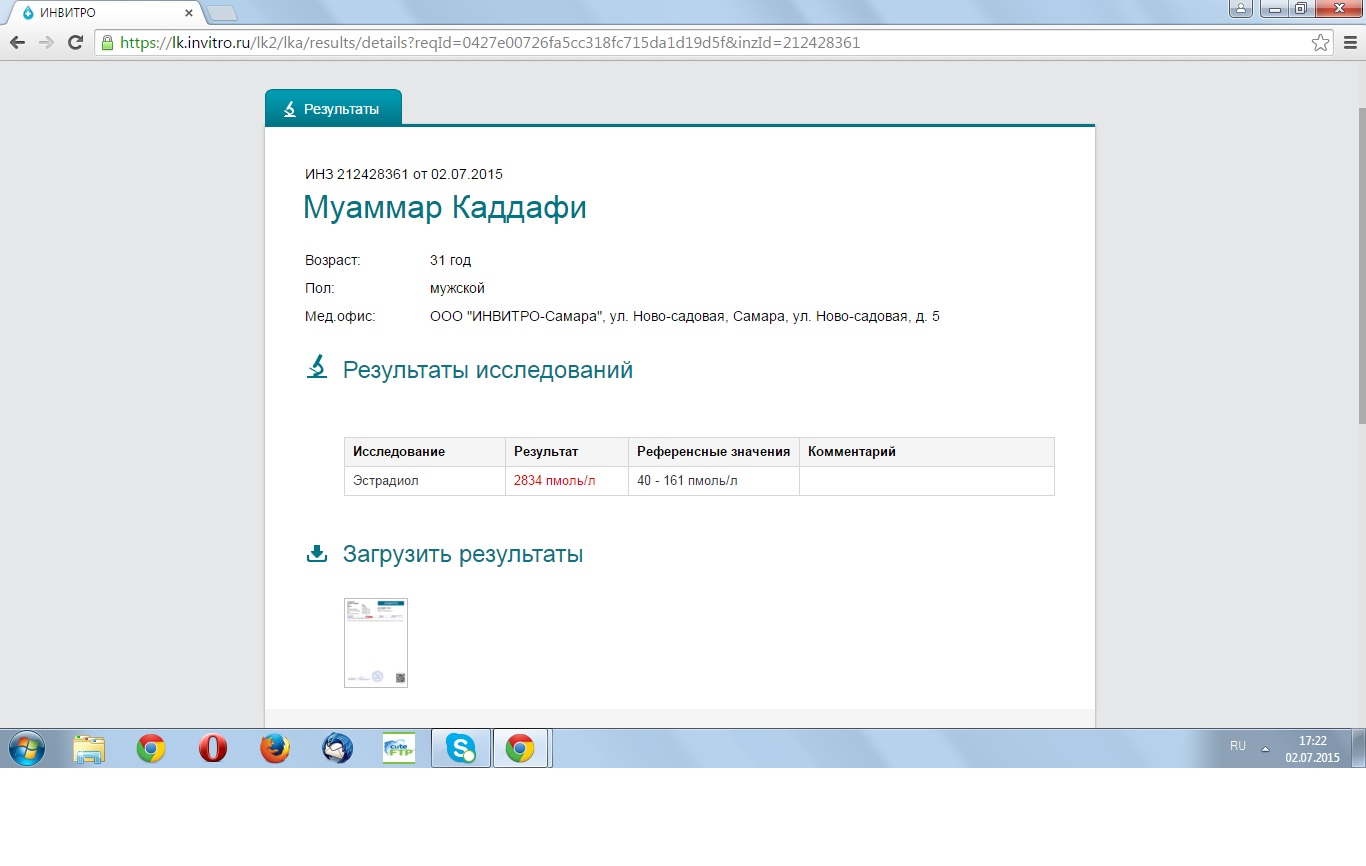The image size is (1366, 866).
Task: Click the bookmark star in address bar
Action: [1320, 43]
